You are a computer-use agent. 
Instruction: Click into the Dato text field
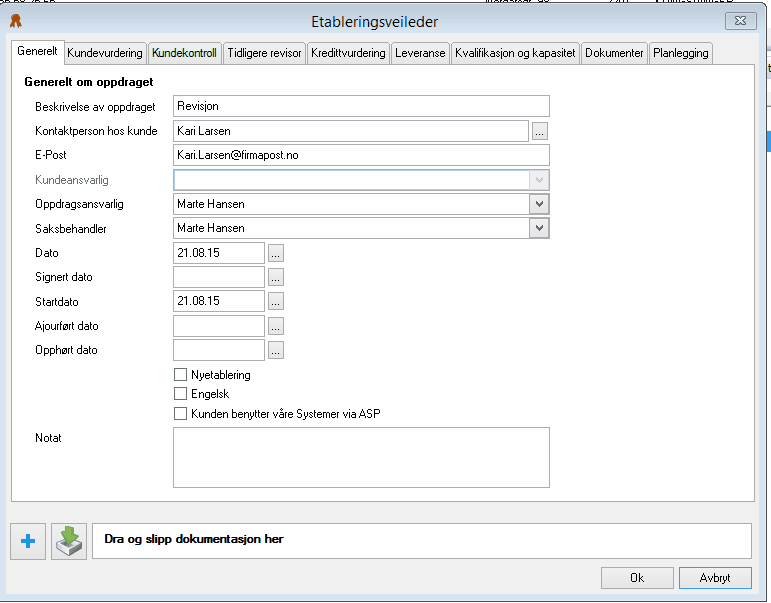[219, 253]
